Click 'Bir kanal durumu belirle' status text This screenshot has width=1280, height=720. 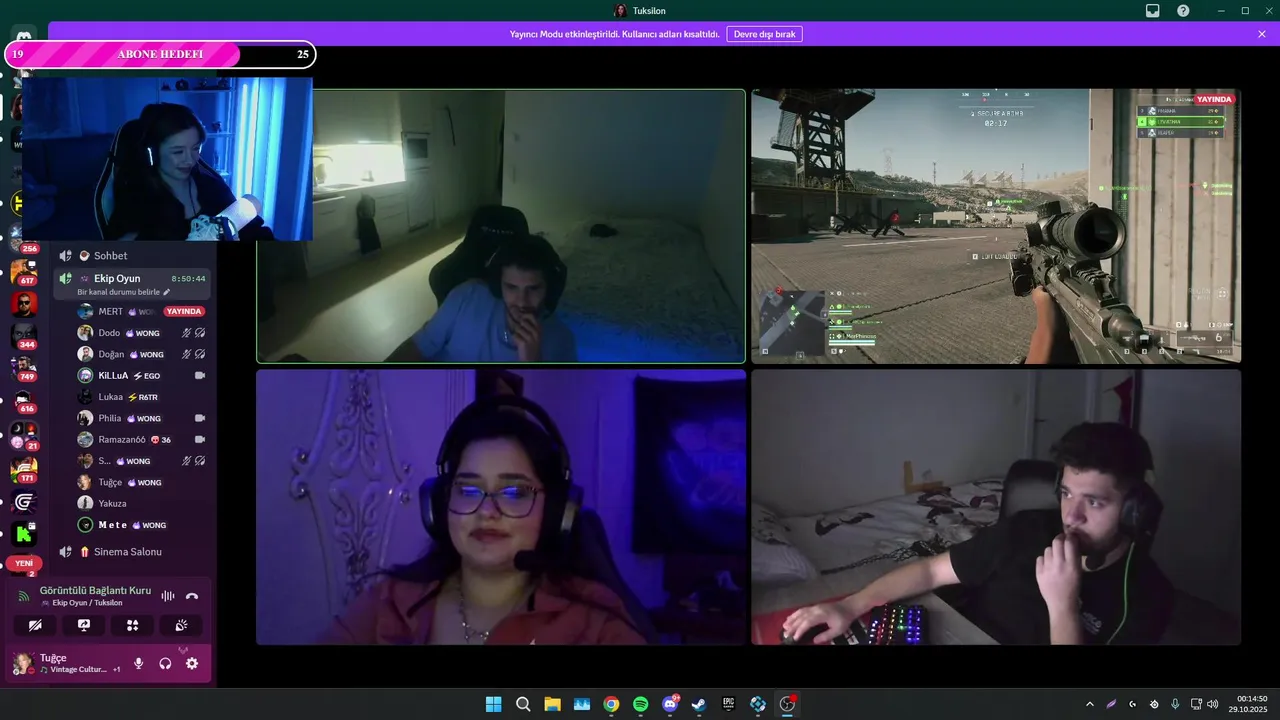118,292
